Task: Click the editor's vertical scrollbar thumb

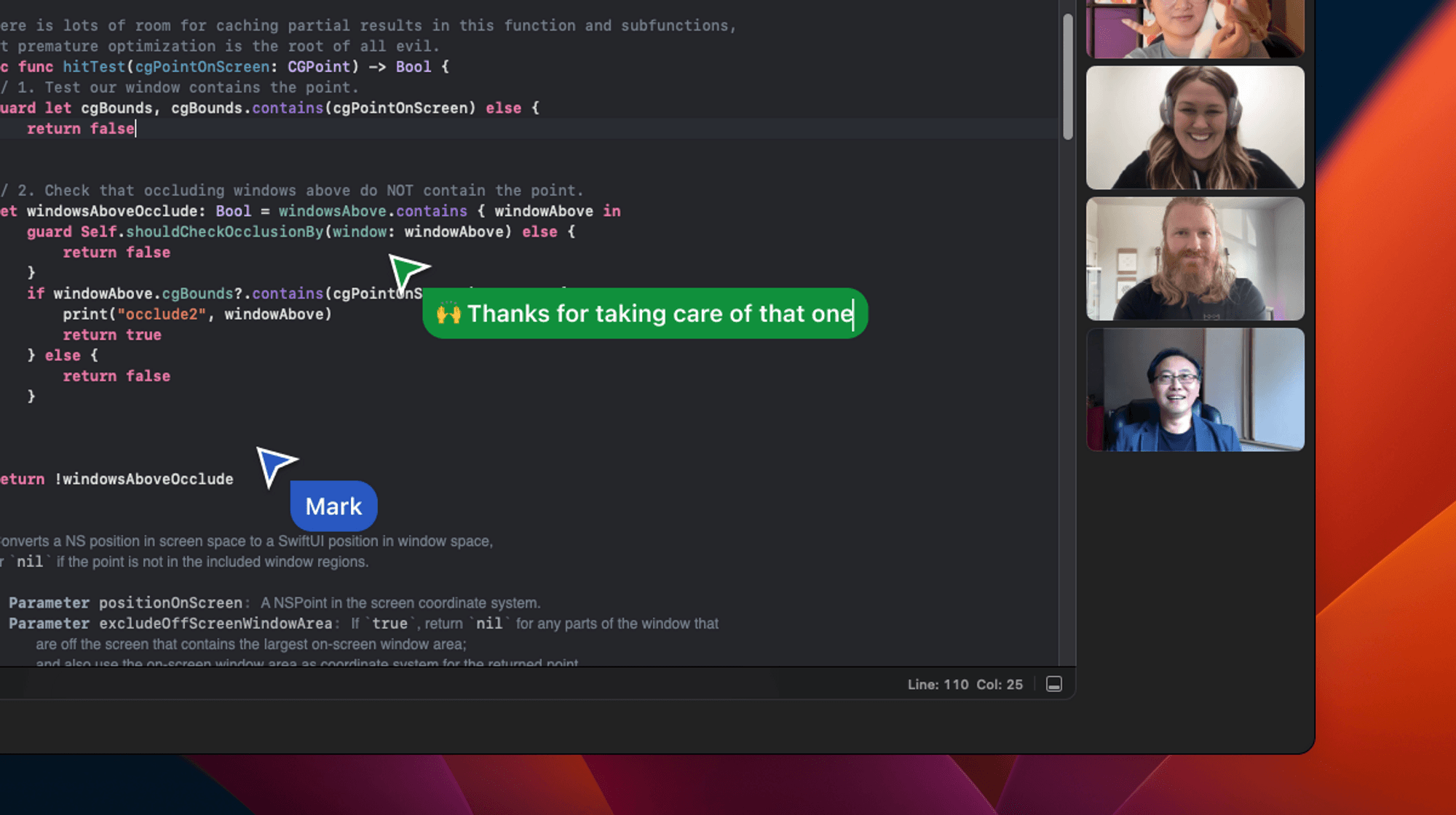Action: point(1067,76)
